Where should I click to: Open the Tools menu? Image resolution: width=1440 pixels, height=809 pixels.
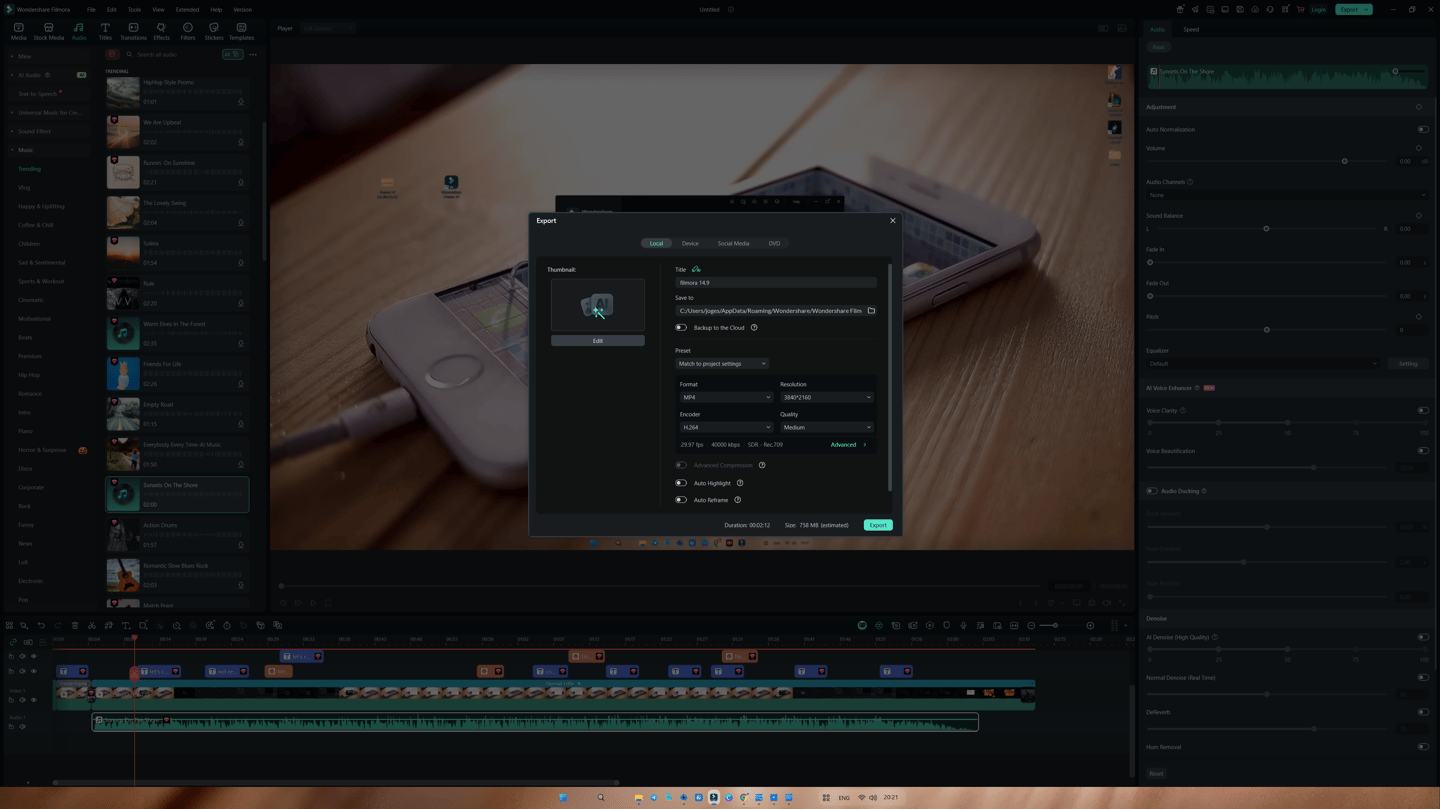pos(134,10)
